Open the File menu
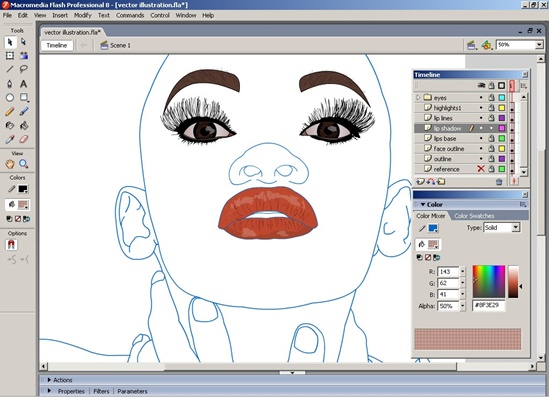This screenshot has width=549, height=397. coord(7,15)
